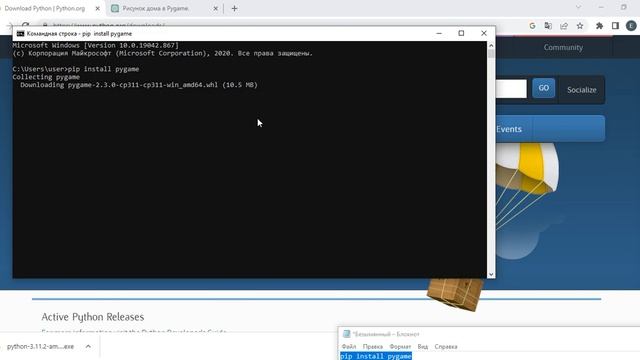
Task: Click the Downloading pygame-2.3.0 wheel line
Action: pyautogui.click(x=139, y=85)
